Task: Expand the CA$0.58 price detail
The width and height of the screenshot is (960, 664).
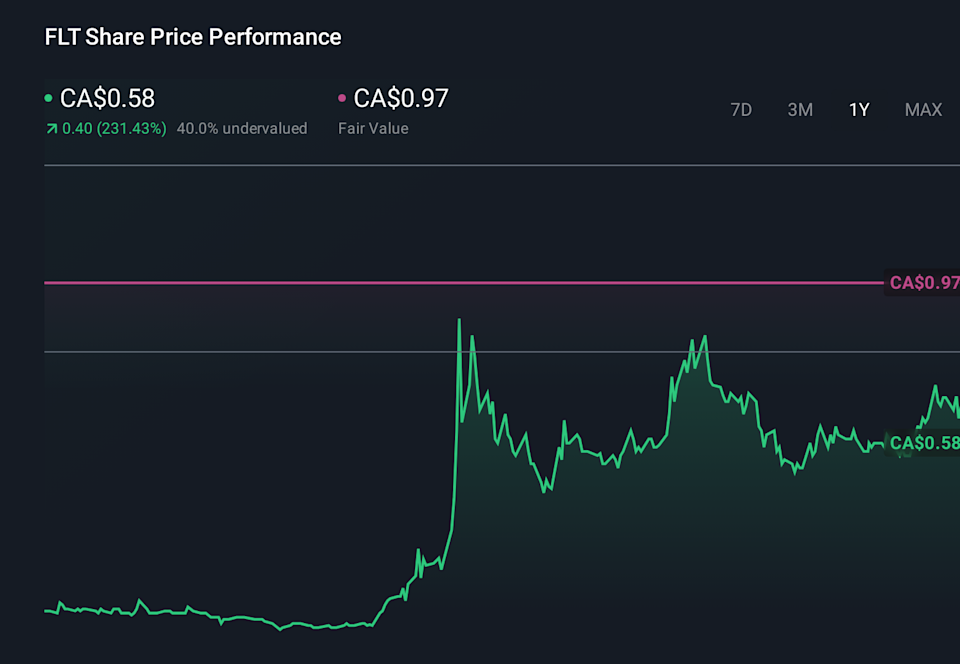Action: (107, 98)
